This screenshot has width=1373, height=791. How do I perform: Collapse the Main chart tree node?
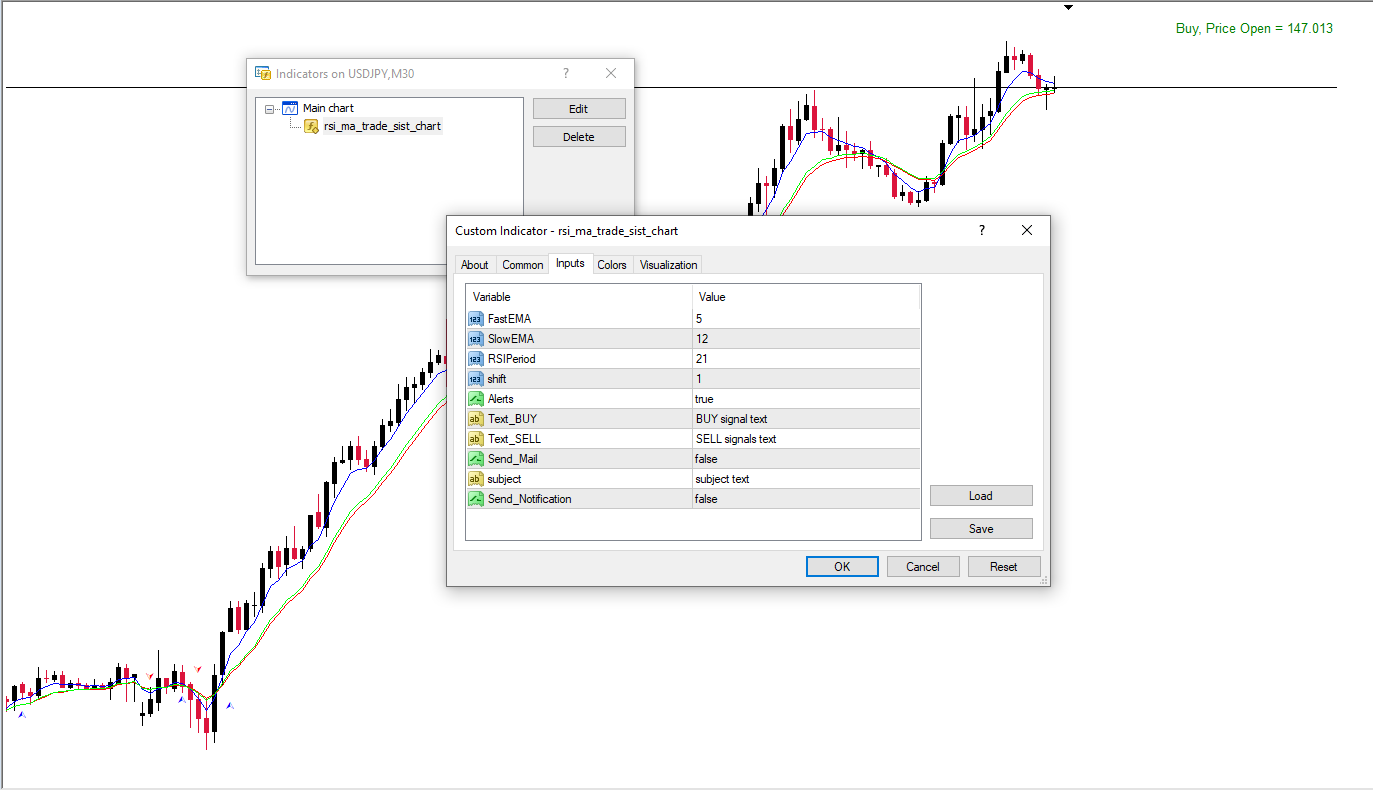pos(270,108)
